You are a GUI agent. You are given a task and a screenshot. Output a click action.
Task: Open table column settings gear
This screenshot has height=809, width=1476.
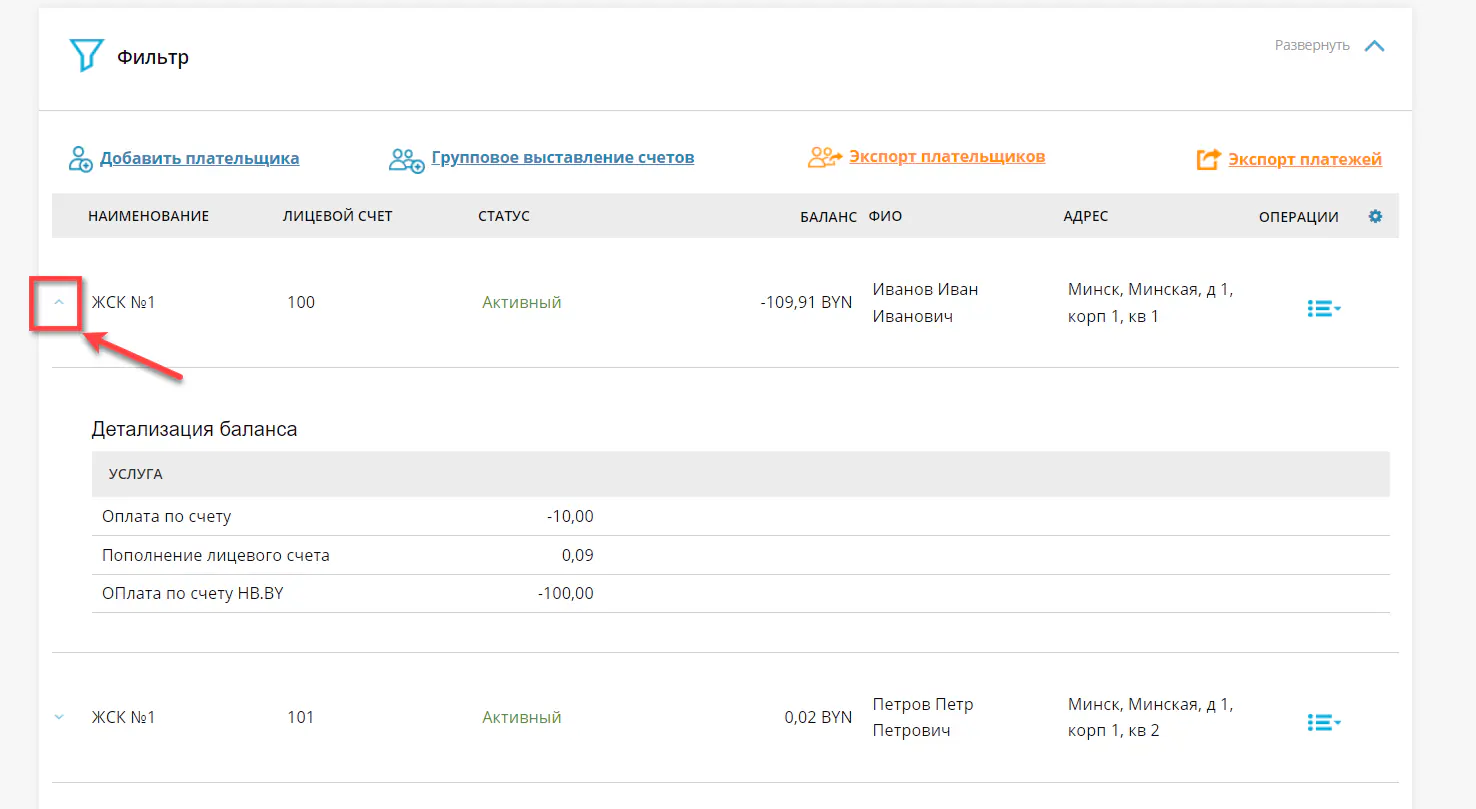tap(1375, 216)
